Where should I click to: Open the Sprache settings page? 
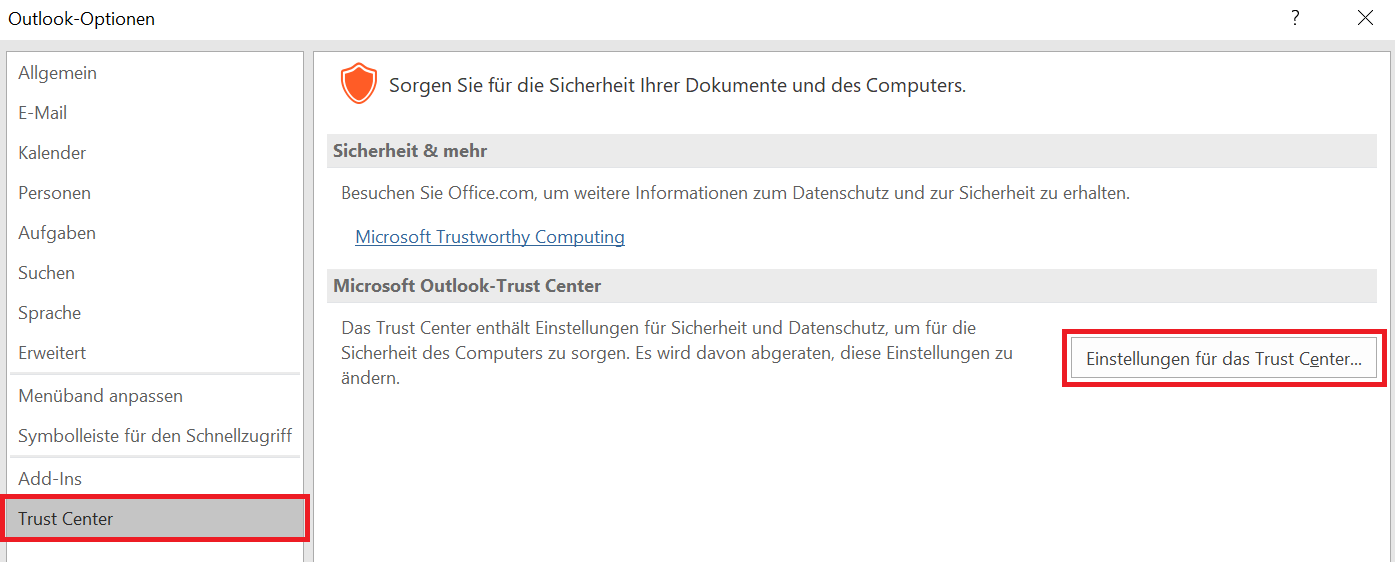tap(49, 313)
